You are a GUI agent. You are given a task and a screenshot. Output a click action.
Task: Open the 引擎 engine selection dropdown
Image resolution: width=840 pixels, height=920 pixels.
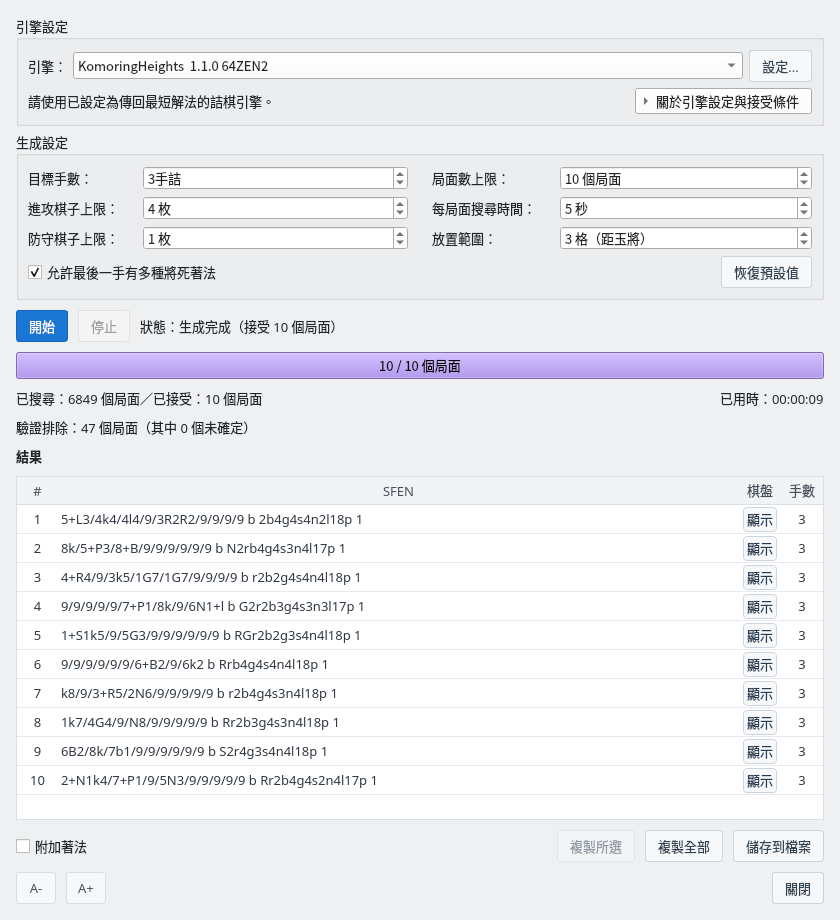(x=407, y=66)
